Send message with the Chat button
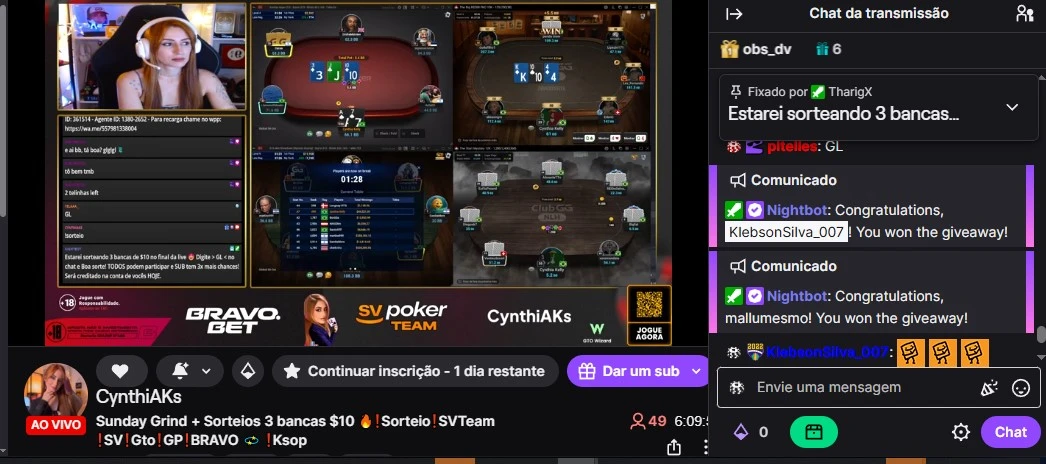 [x=1010, y=432]
